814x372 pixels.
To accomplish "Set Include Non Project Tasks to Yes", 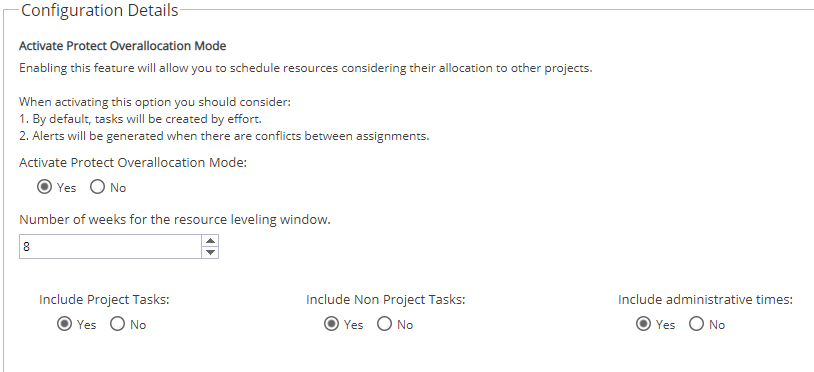I will coord(331,324).
